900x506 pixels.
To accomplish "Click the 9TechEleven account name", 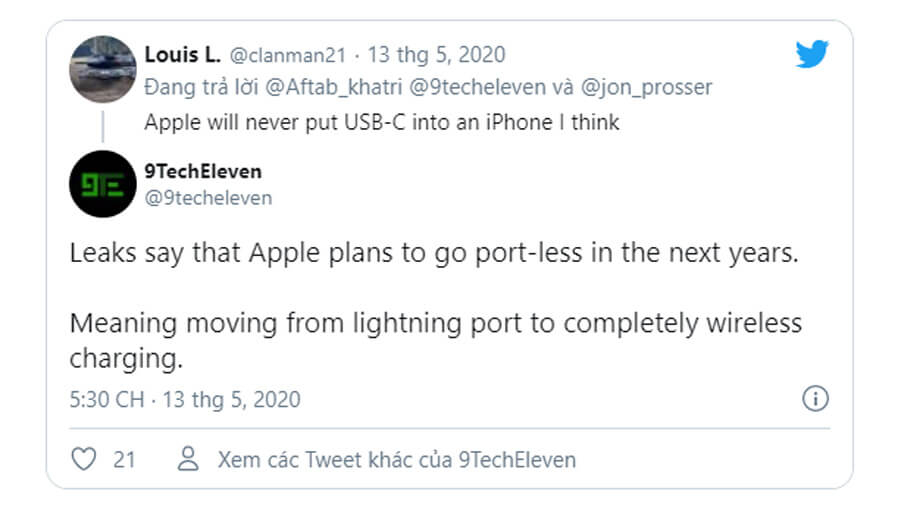I will click(x=203, y=172).
